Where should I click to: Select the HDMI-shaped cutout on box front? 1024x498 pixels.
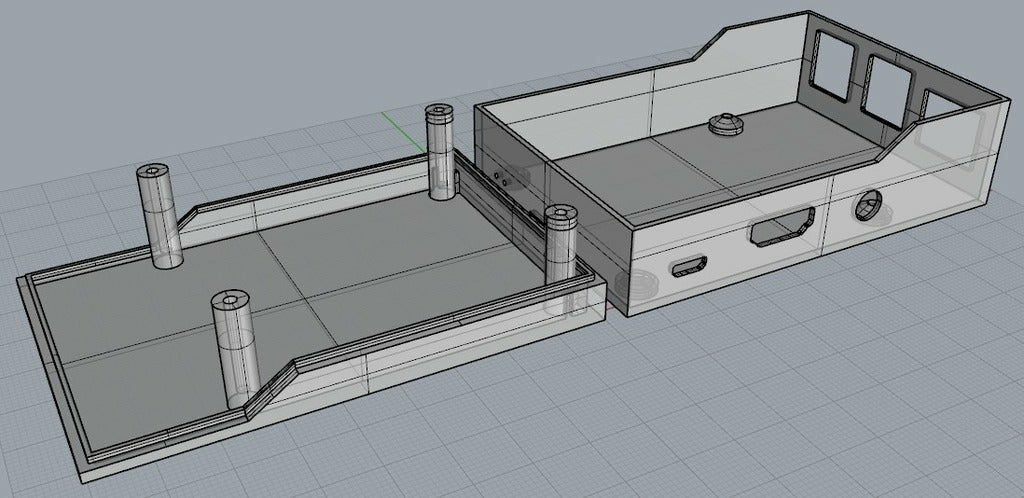782,226
